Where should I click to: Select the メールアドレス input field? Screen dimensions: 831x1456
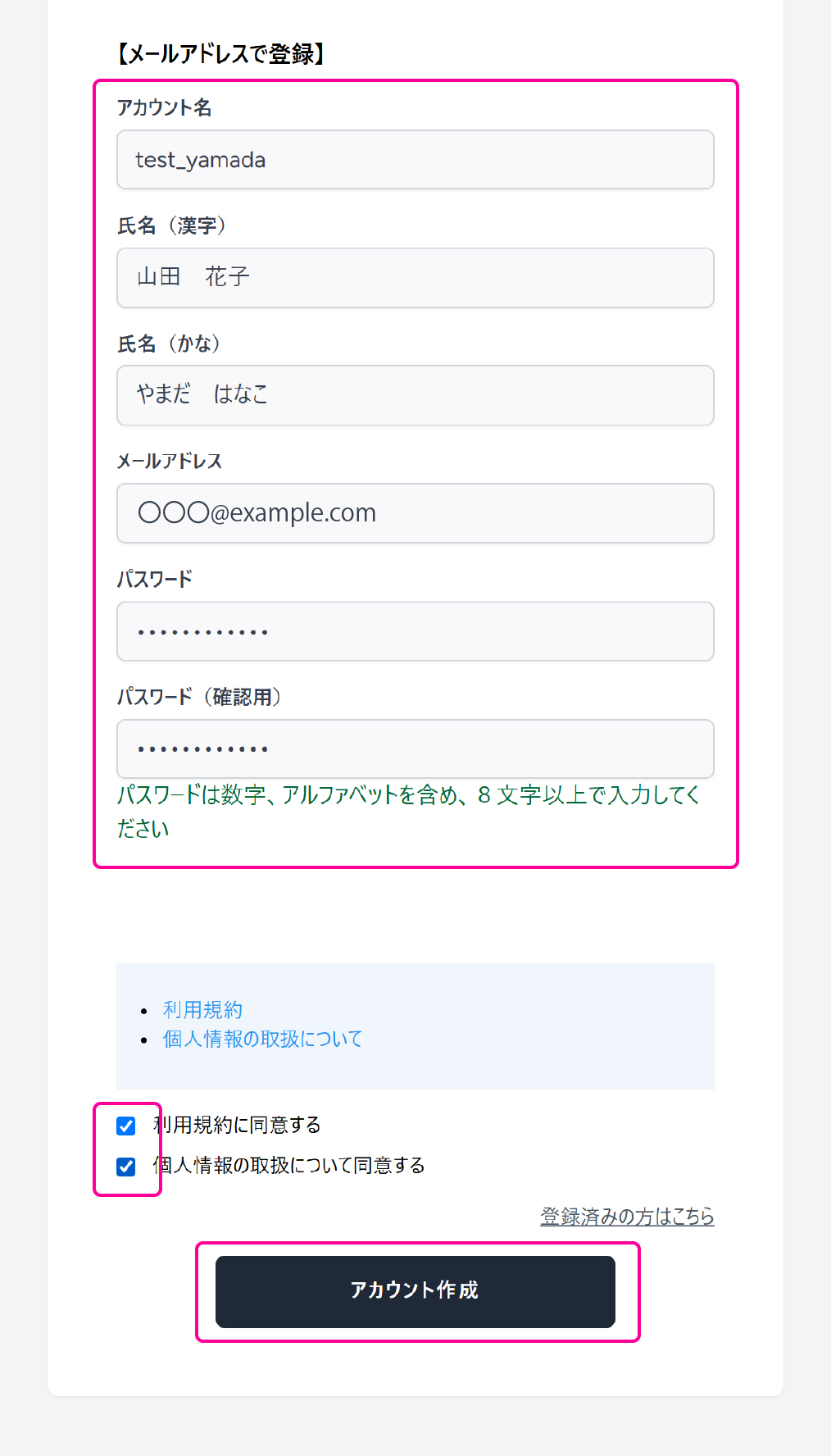click(415, 513)
